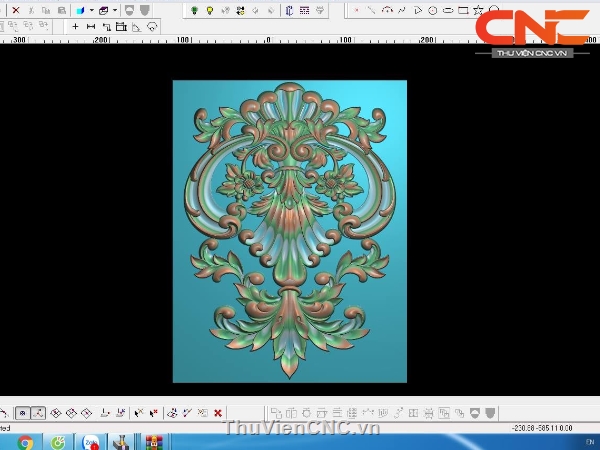Click the third diamond view icon at bottom
The height and width of the screenshot is (450, 600).
pyautogui.click(x=86, y=413)
